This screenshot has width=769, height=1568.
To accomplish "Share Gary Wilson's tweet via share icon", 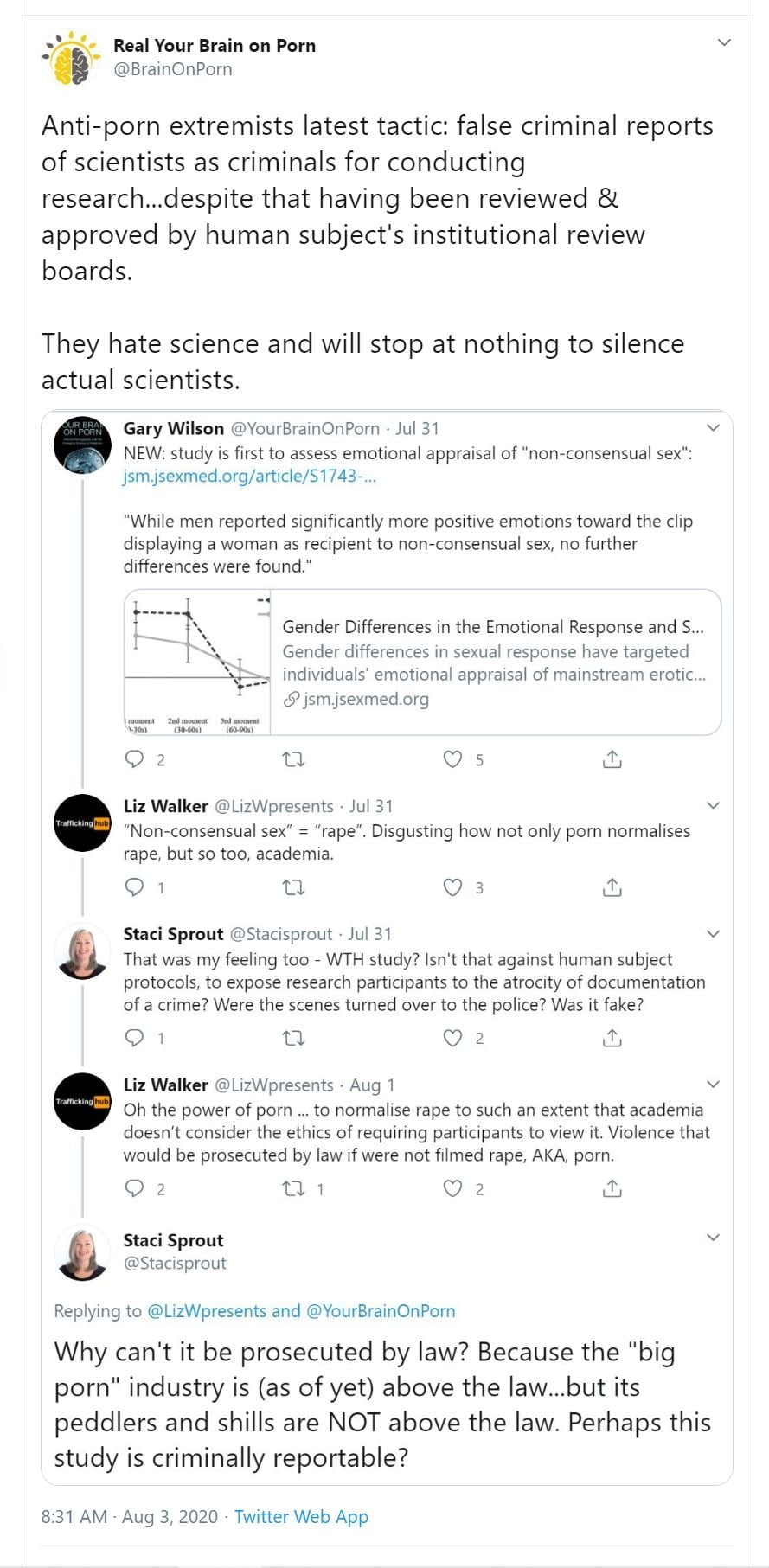I will 612,759.
